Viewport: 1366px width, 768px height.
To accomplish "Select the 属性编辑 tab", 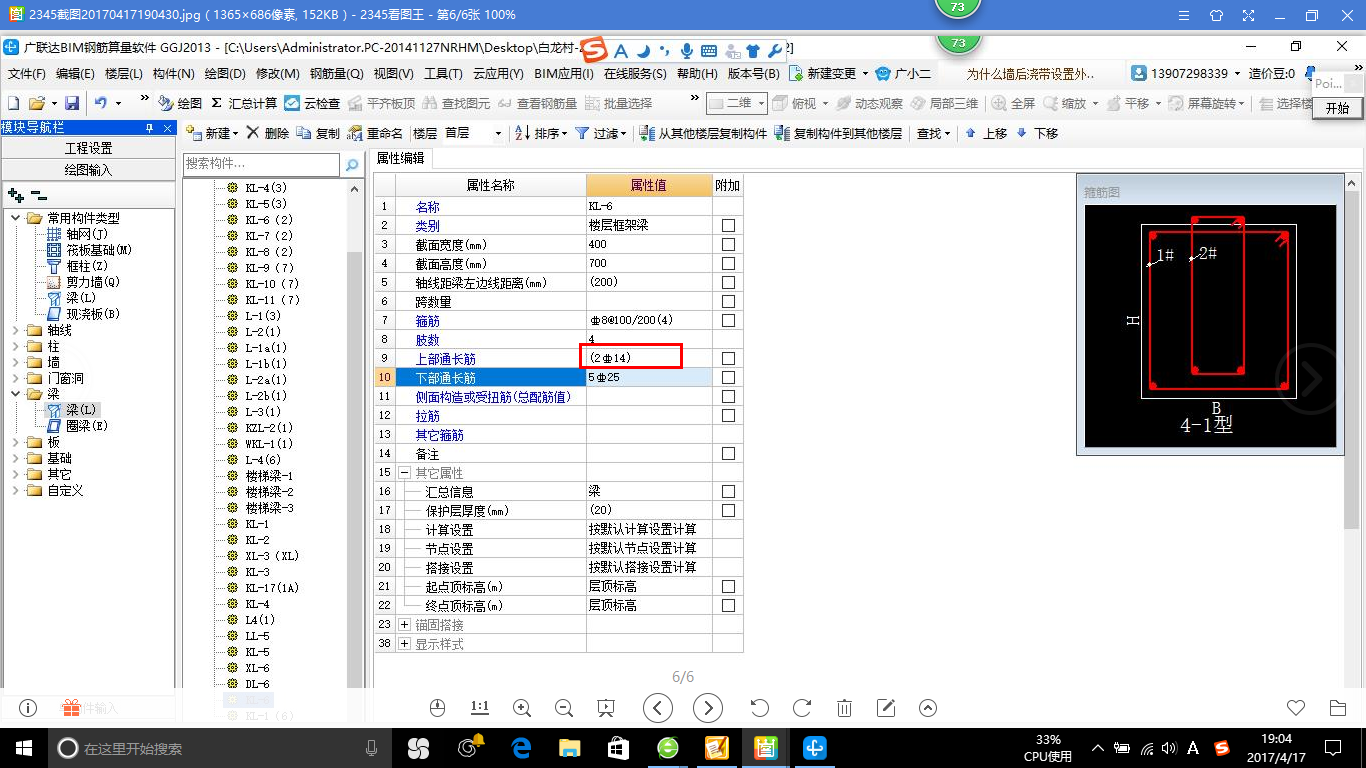I will [400, 158].
